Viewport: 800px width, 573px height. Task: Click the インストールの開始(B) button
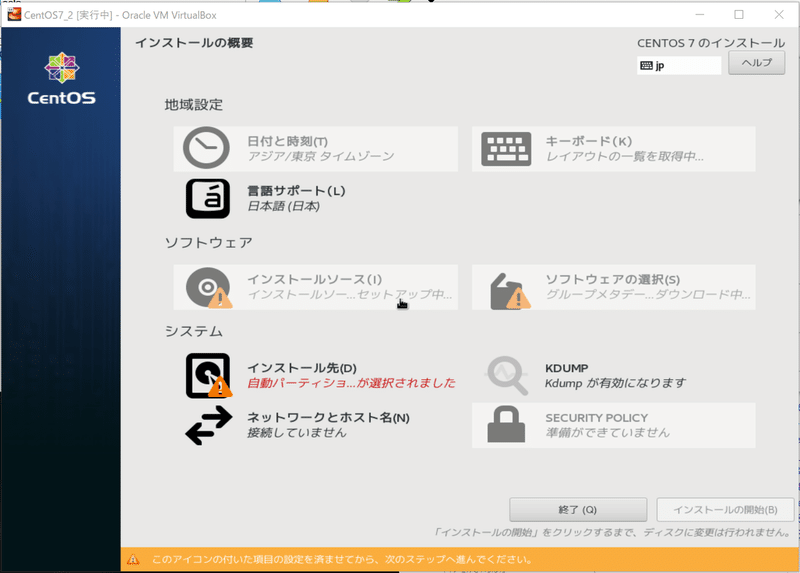725,509
